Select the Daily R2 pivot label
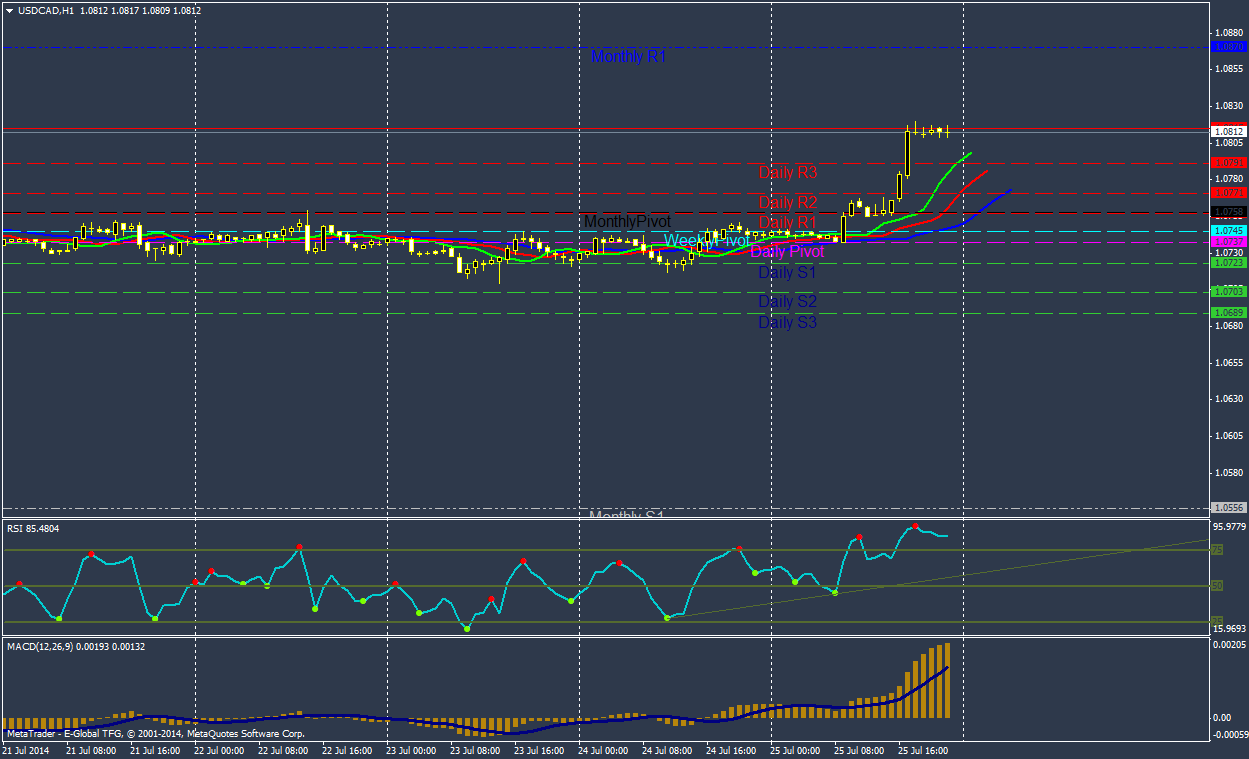The height and width of the screenshot is (759, 1249). pyautogui.click(x=787, y=202)
